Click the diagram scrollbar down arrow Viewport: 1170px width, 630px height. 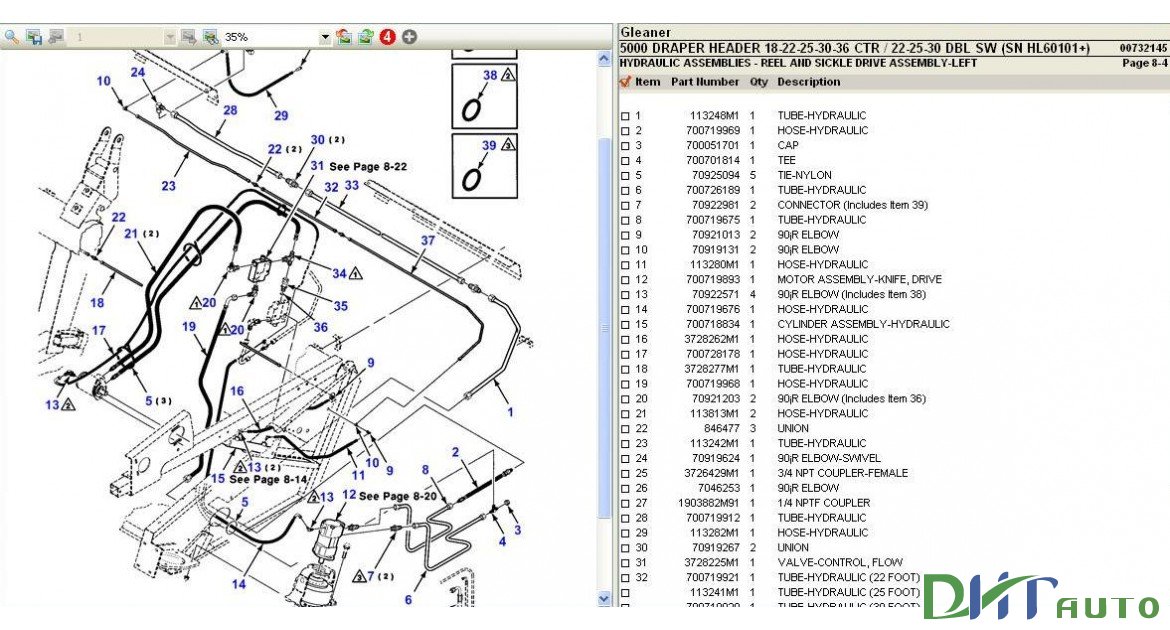604,598
